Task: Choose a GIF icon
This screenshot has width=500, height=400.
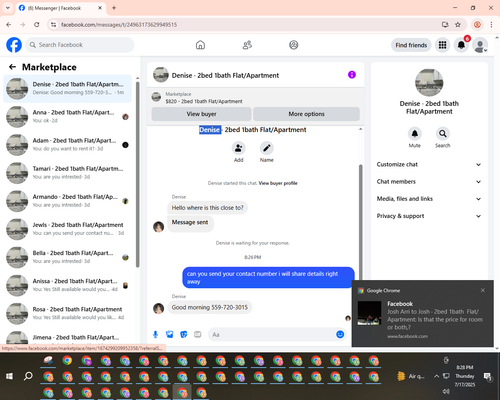Action: (x=198, y=334)
